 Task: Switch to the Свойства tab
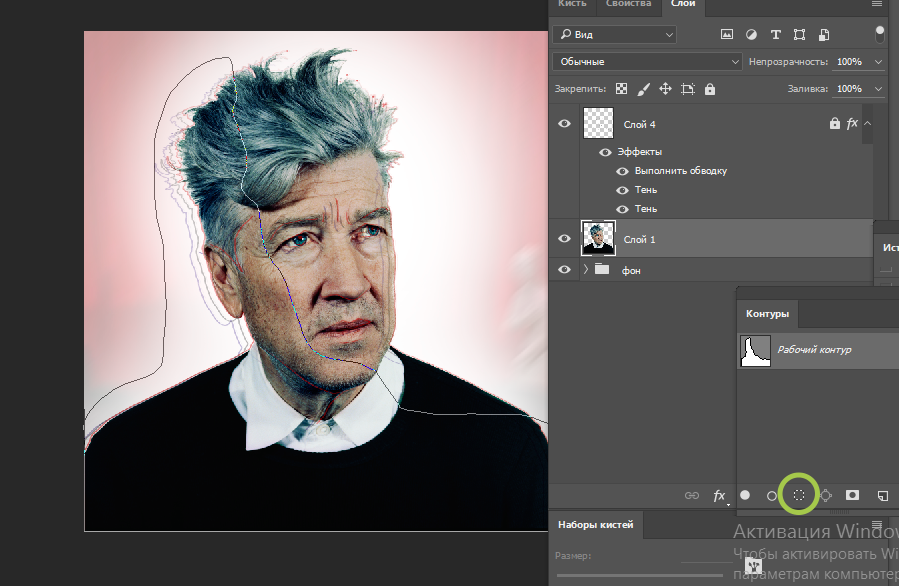[x=628, y=6]
